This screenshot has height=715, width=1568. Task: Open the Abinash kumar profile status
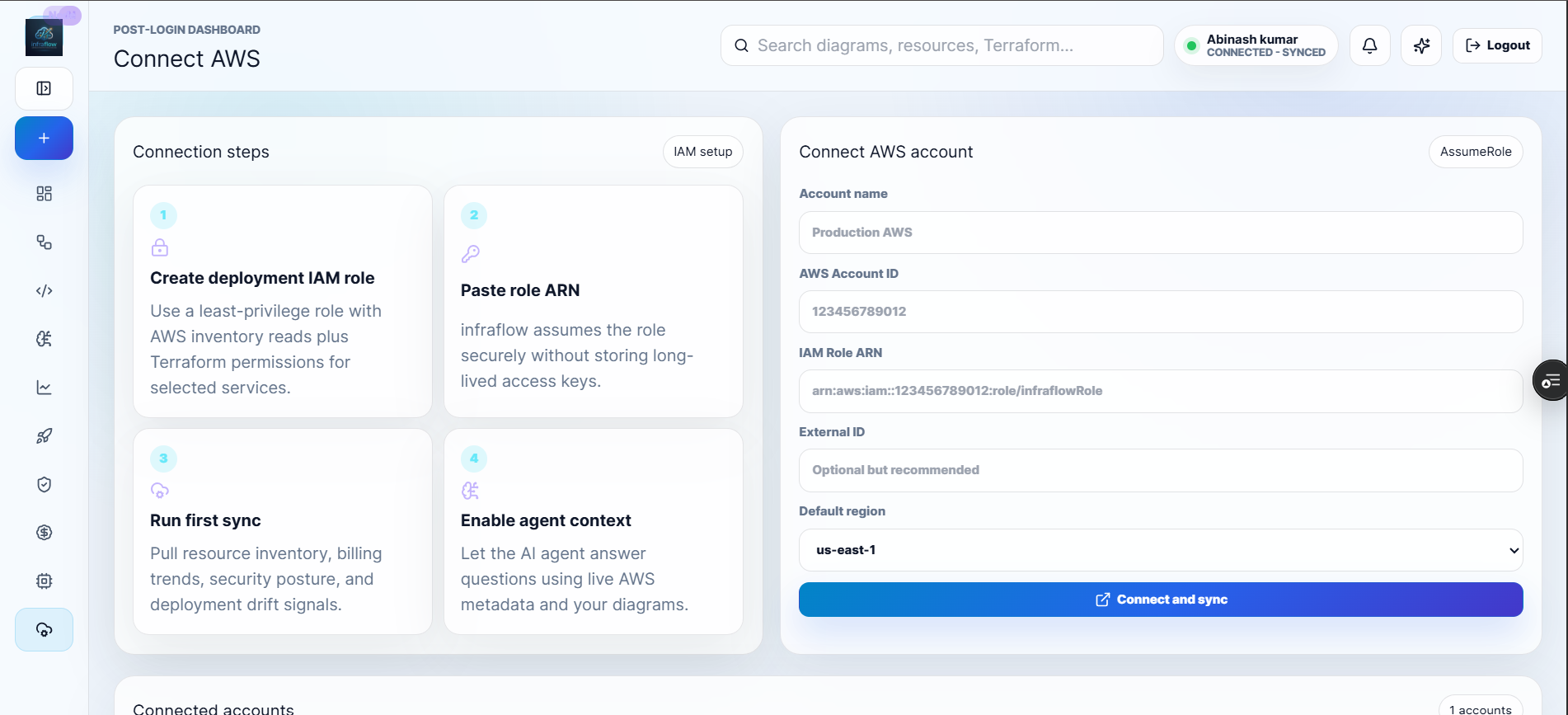[1256, 45]
